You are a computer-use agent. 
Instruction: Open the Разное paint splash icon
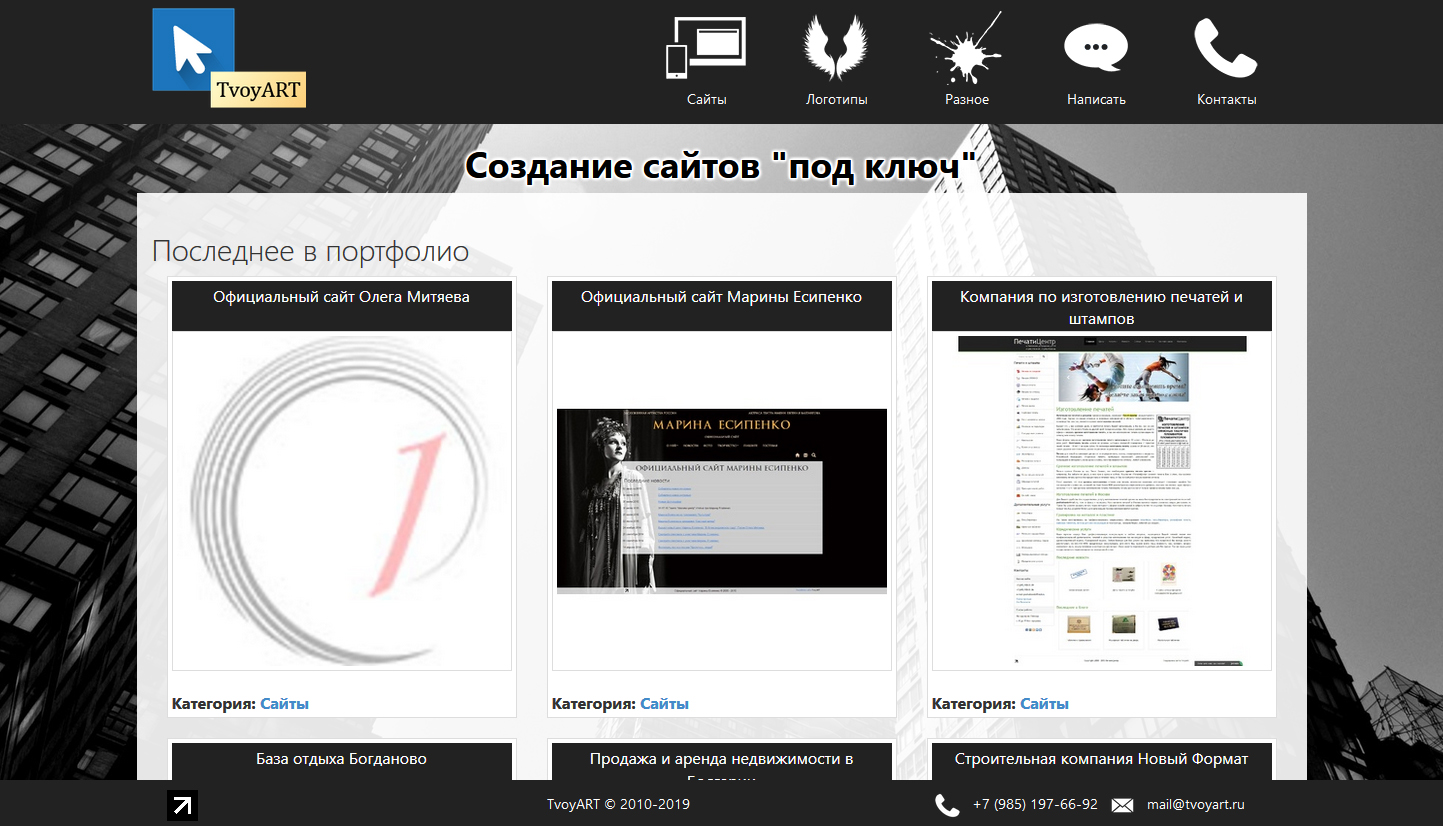click(x=966, y=47)
